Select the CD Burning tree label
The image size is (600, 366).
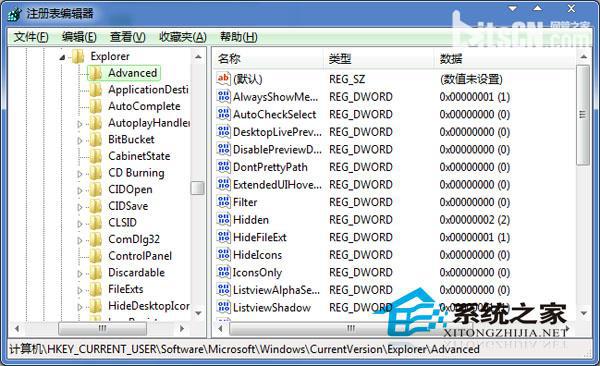pos(136,173)
